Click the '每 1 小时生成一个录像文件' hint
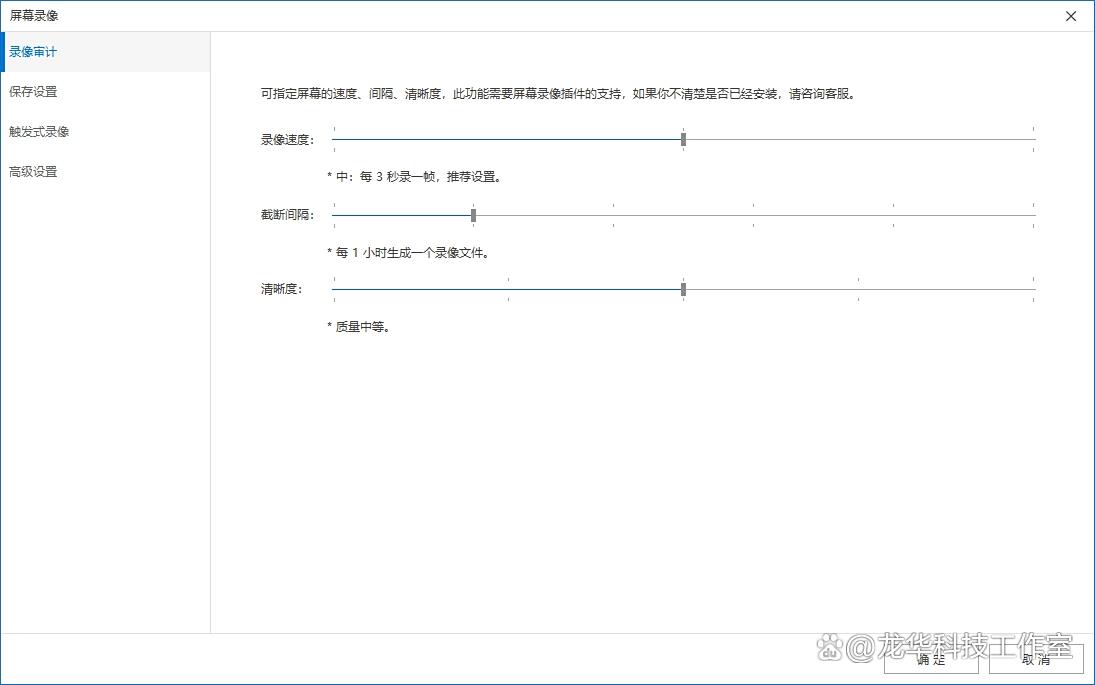Image resolution: width=1095 pixels, height=685 pixels. tap(408, 253)
